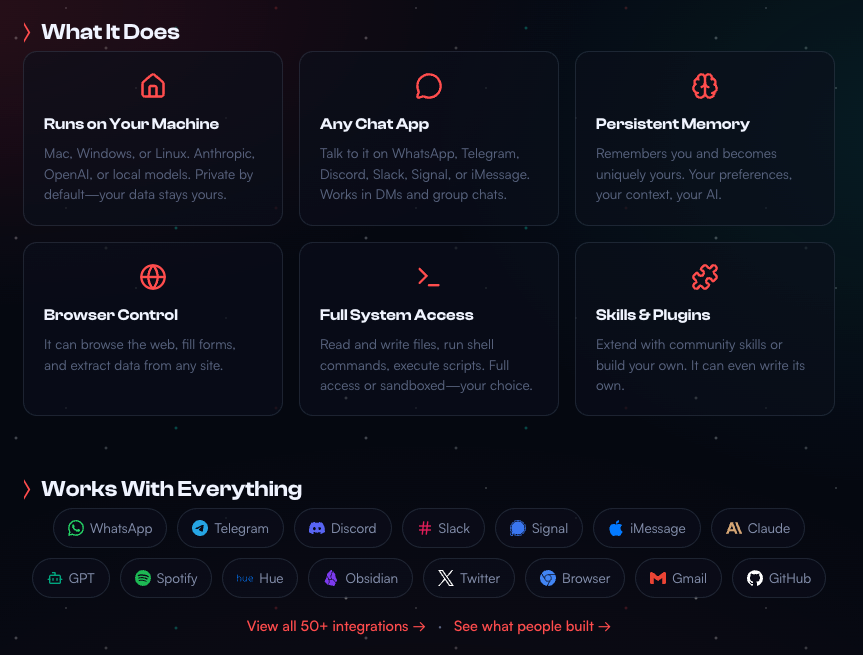Image resolution: width=863 pixels, height=655 pixels.
Task: Open the iMessage integration chip
Action: pos(646,528)
